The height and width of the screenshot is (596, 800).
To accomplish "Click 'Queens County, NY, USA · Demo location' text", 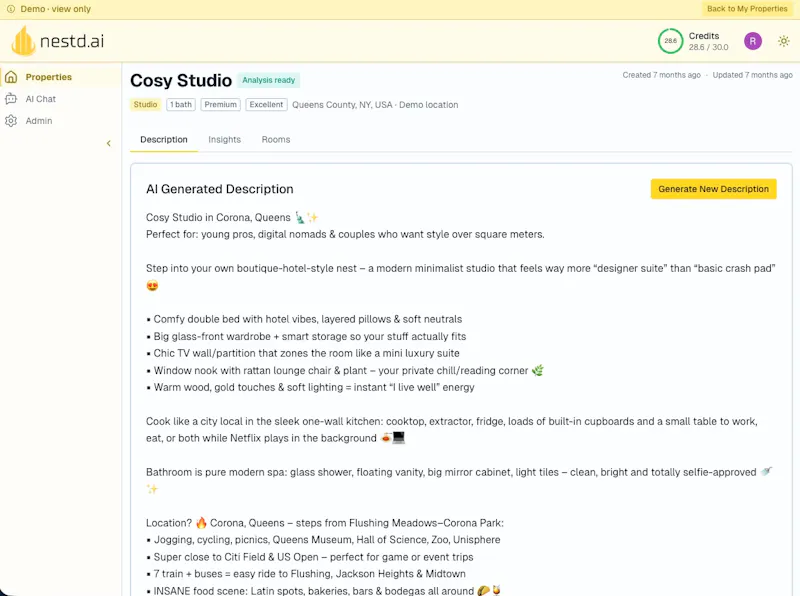I will click(x=375, y=105).
